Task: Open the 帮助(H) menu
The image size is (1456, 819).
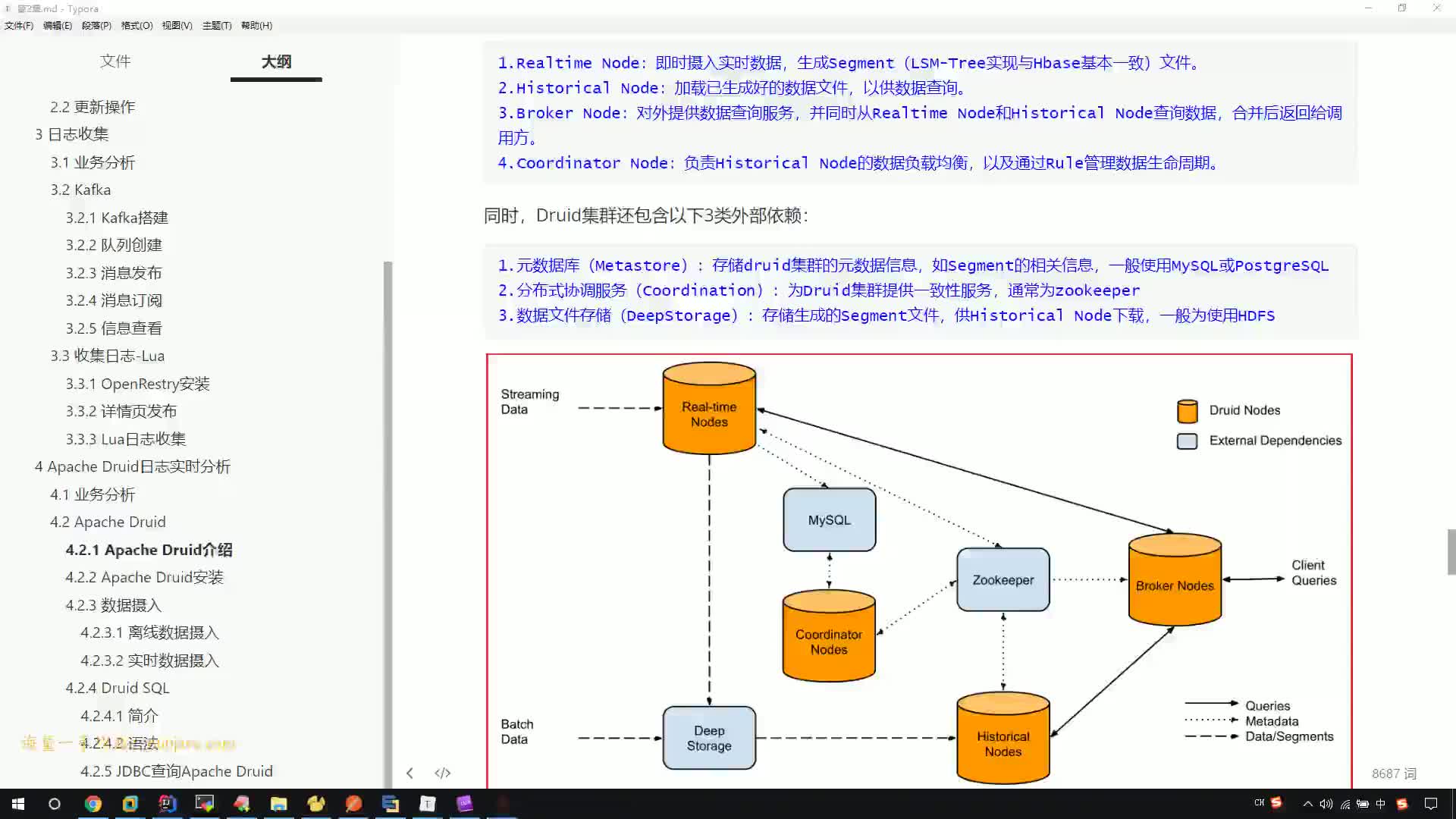Action: click(x=256, y=25)
